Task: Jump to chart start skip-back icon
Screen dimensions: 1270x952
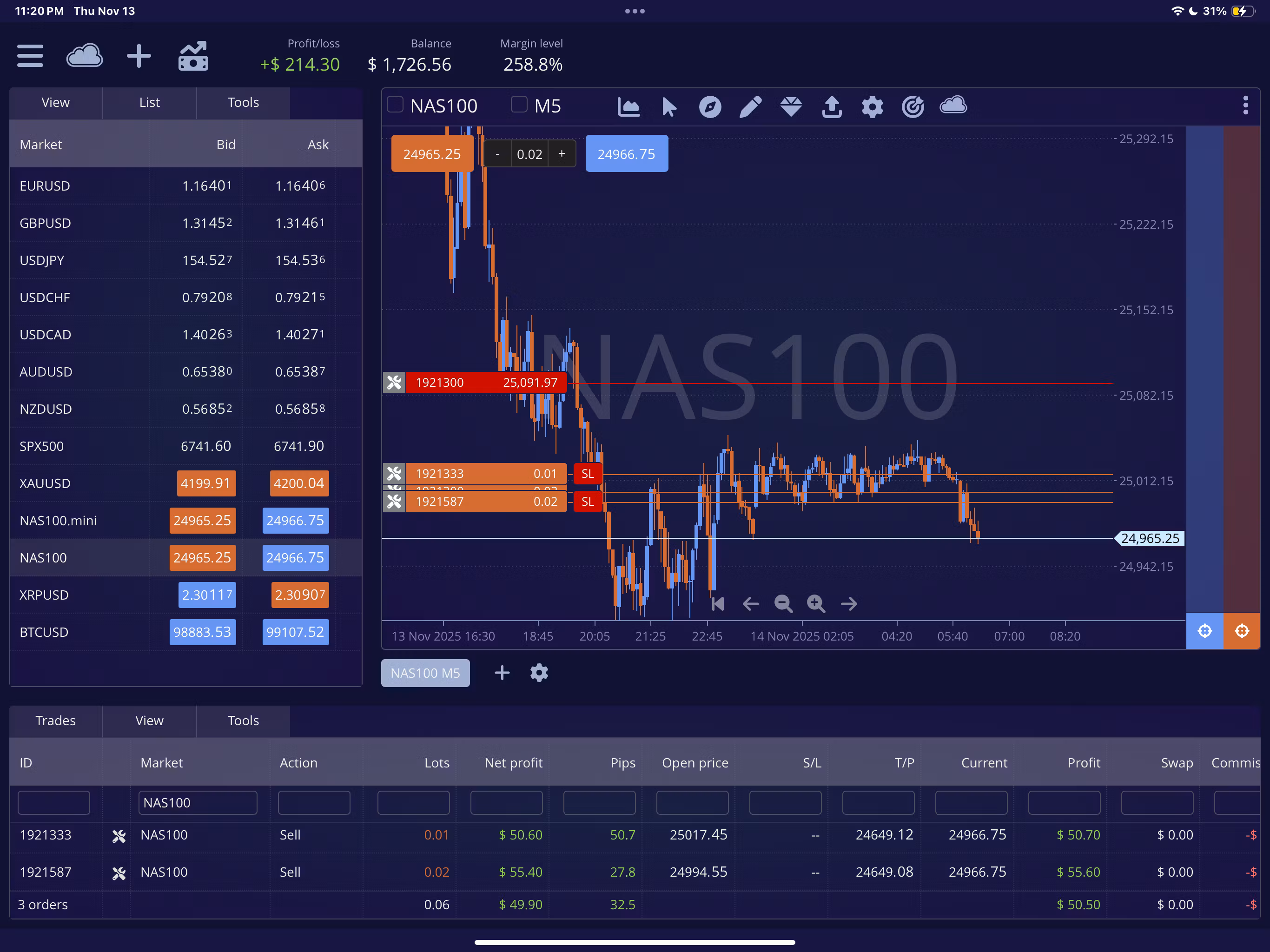Action: pyautogui.click(x=718, y=603)
